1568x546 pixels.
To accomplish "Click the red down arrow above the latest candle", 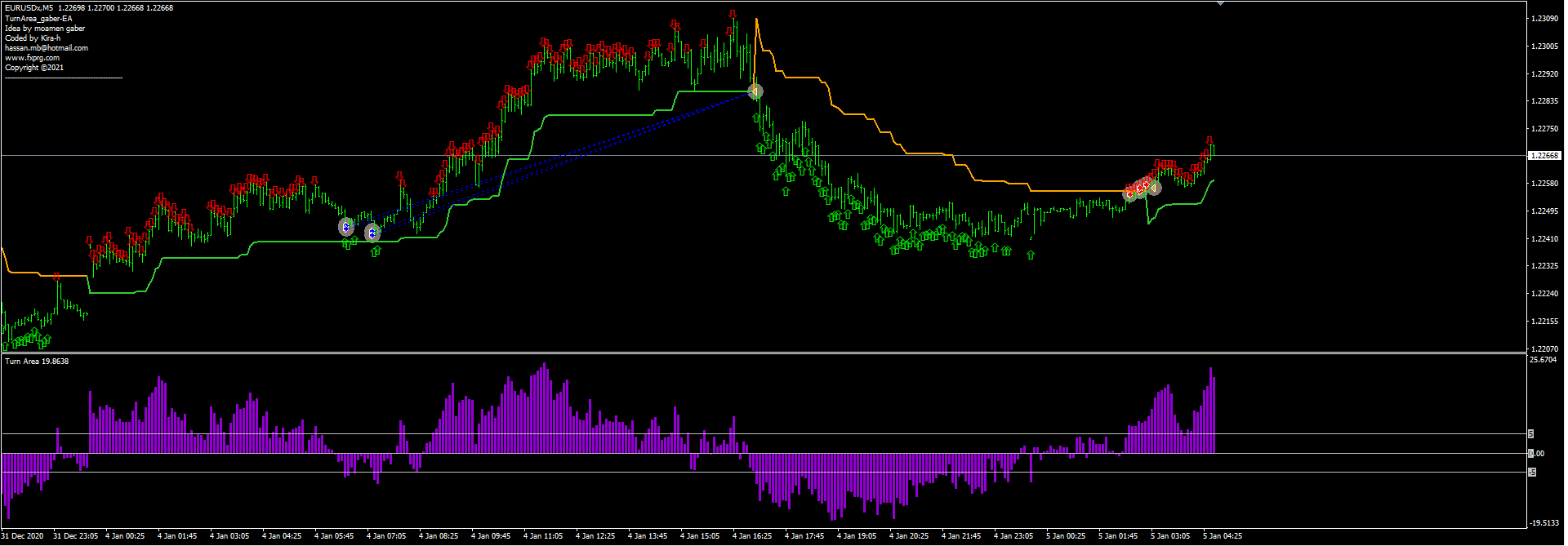I will coord(1209,141).
